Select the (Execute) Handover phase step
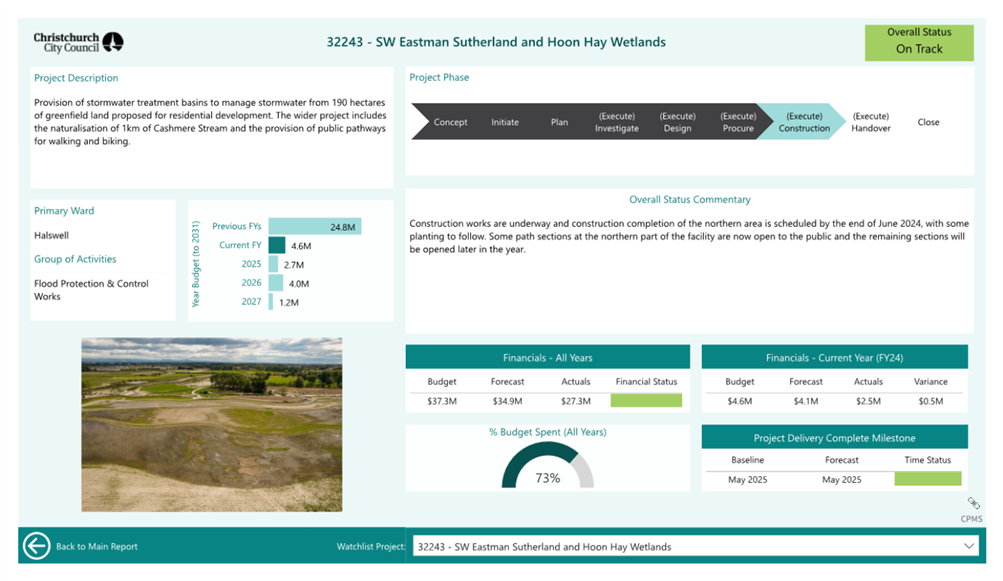 871,122
